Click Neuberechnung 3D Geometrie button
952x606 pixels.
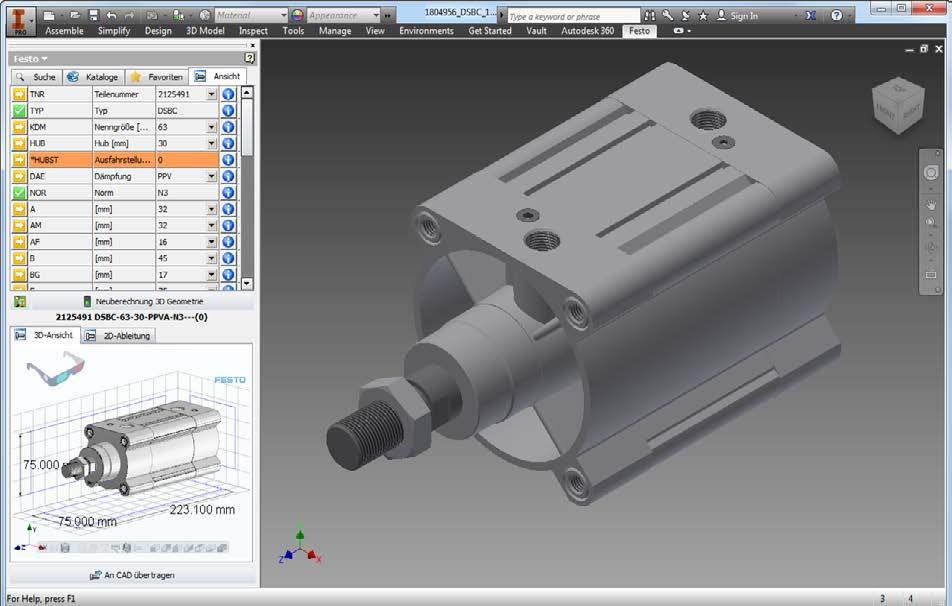click(x=143, y=301)
